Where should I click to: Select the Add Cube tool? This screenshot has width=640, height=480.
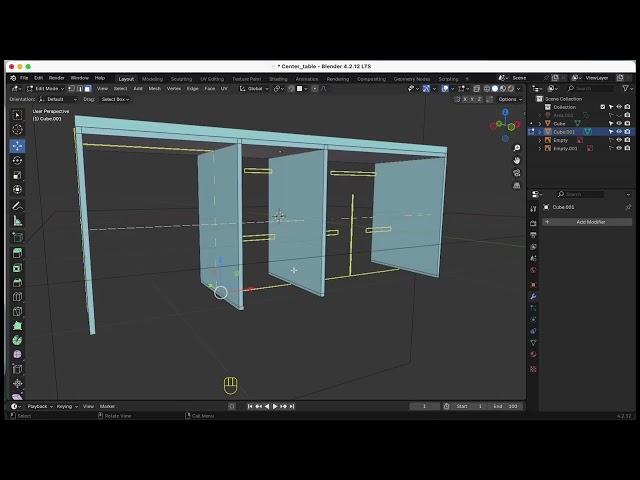point(17,237)
